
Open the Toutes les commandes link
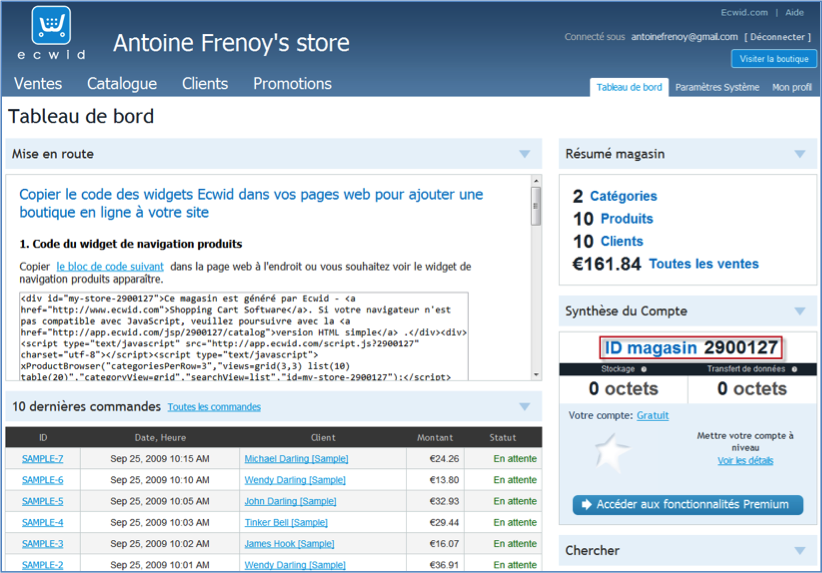214,407
